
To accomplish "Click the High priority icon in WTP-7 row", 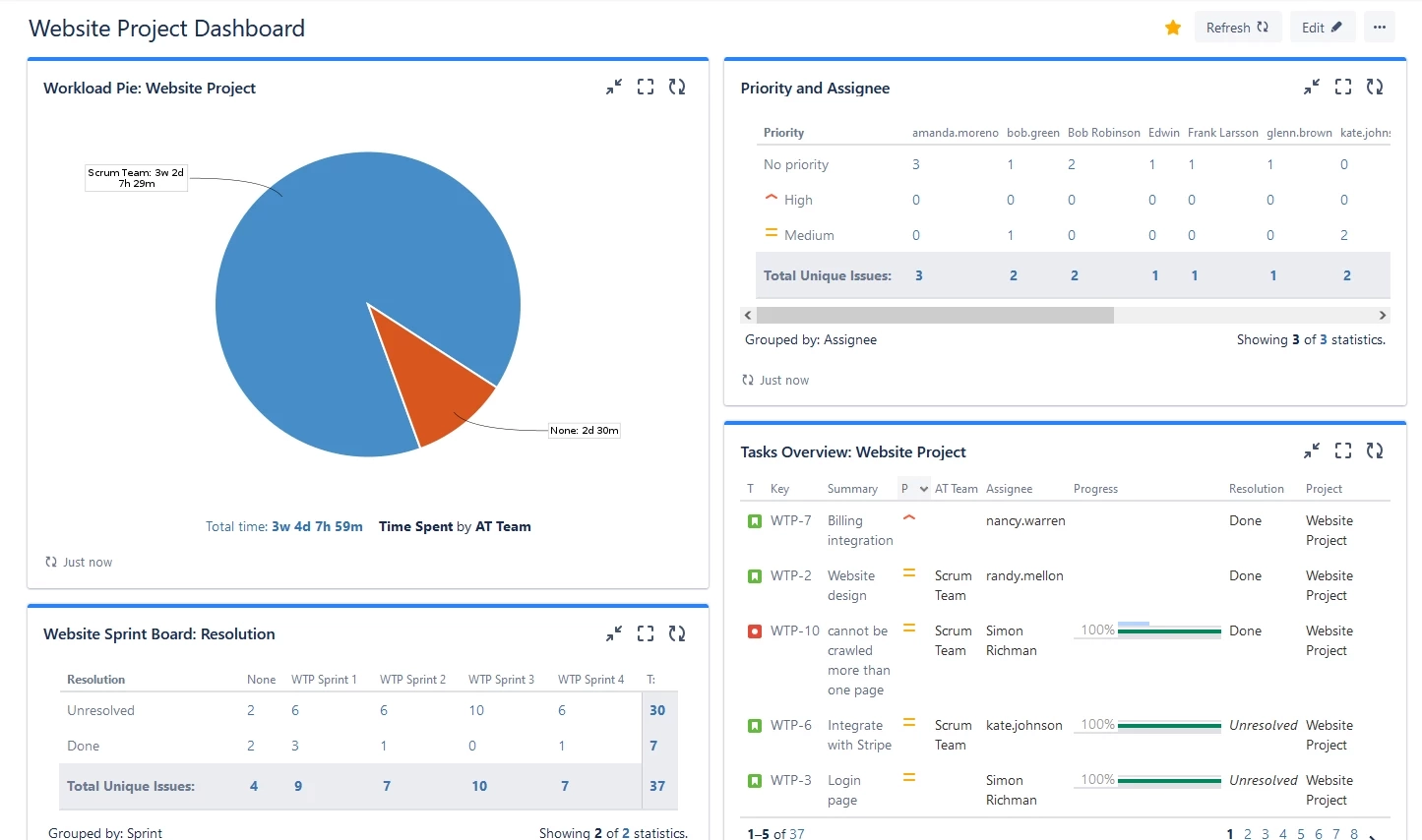I will pos(907,516).
